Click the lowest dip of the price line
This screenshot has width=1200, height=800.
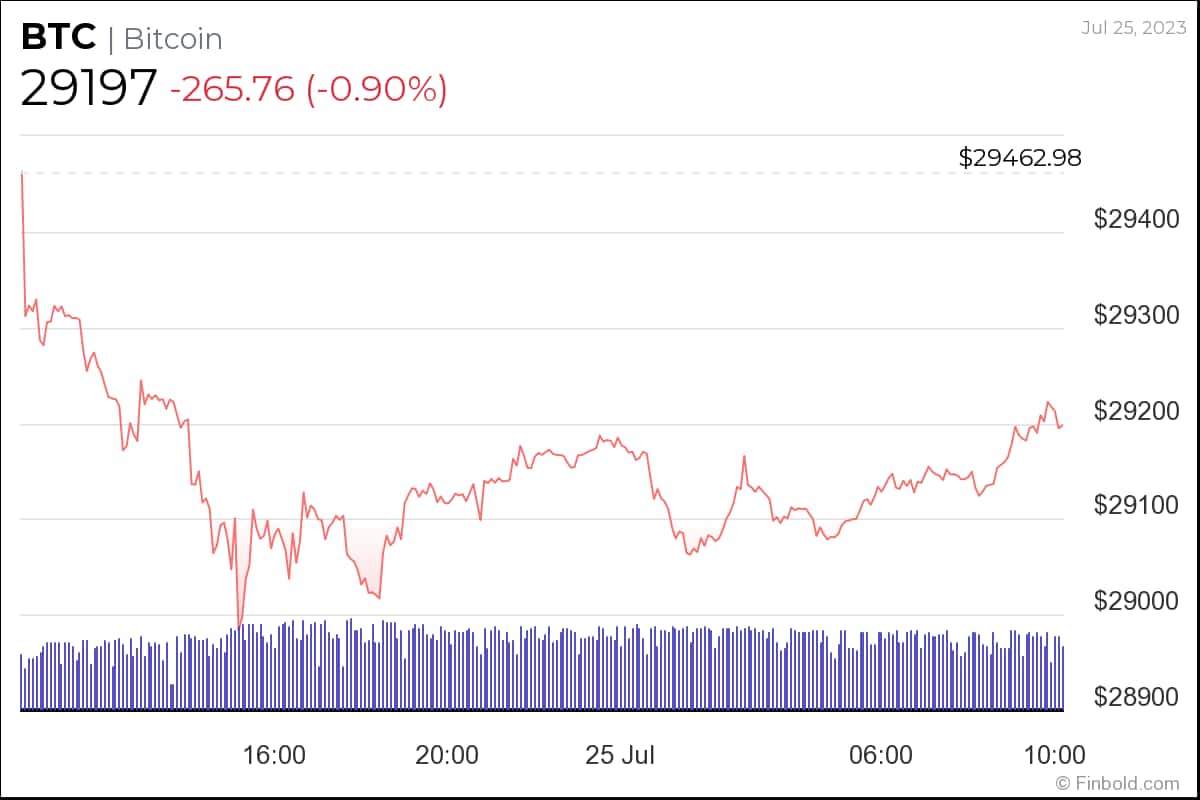pyautogui.click(x=238, y=625)
